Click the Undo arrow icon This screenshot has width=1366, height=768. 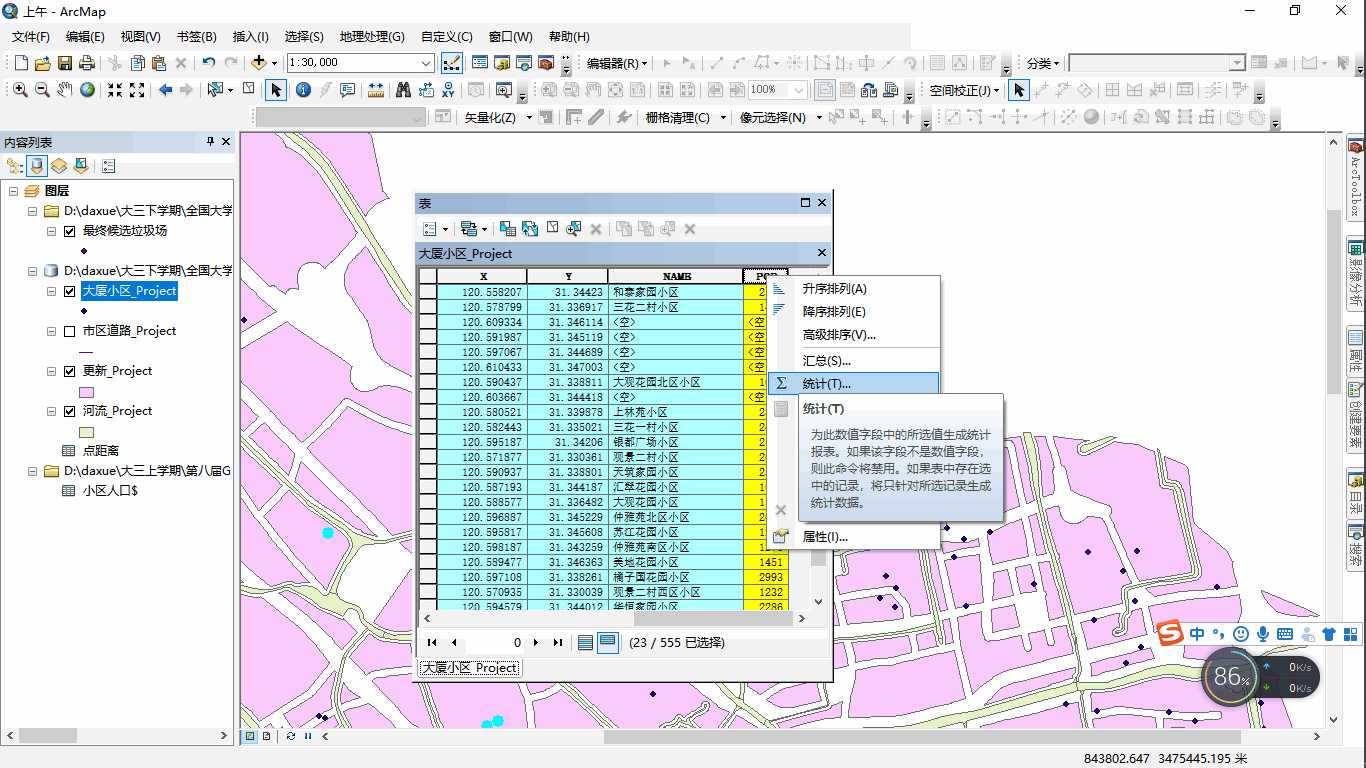click(208, 63)
